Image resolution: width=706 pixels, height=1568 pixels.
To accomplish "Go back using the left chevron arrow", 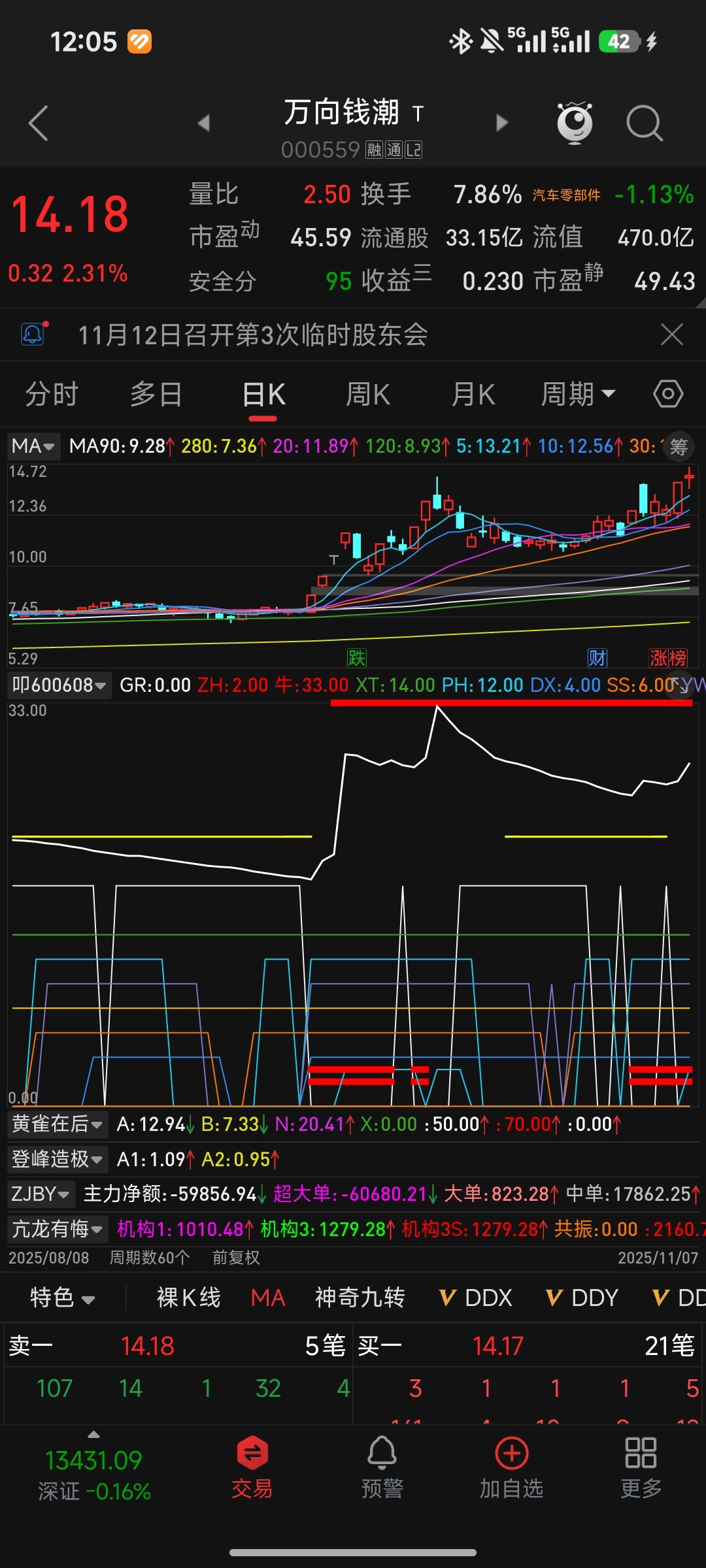I will coord(39,123).
